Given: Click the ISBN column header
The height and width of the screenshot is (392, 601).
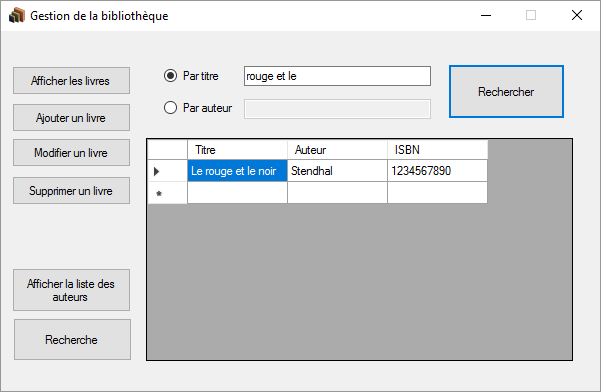Looking at the screenshot, I should click(x=437, y=150).
